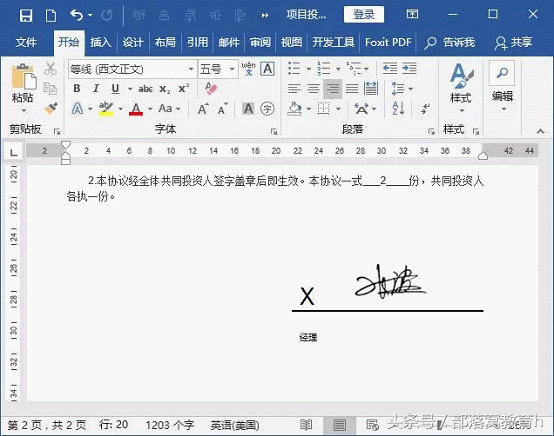
Task: Toggle subscript formatting
Action: [x=165, y=89]
